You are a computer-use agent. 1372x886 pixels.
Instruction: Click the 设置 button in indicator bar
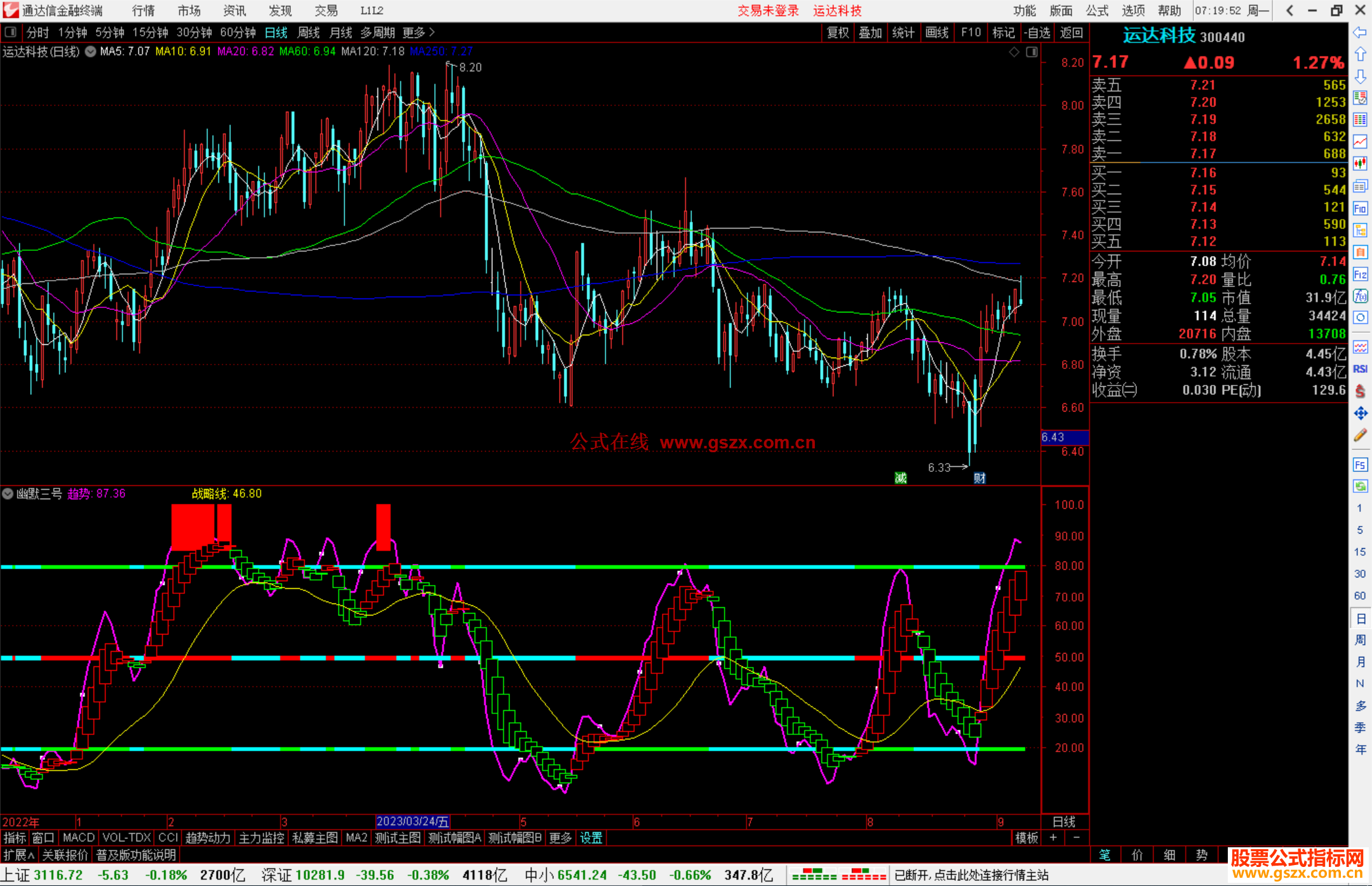click(x=591, y=838)
